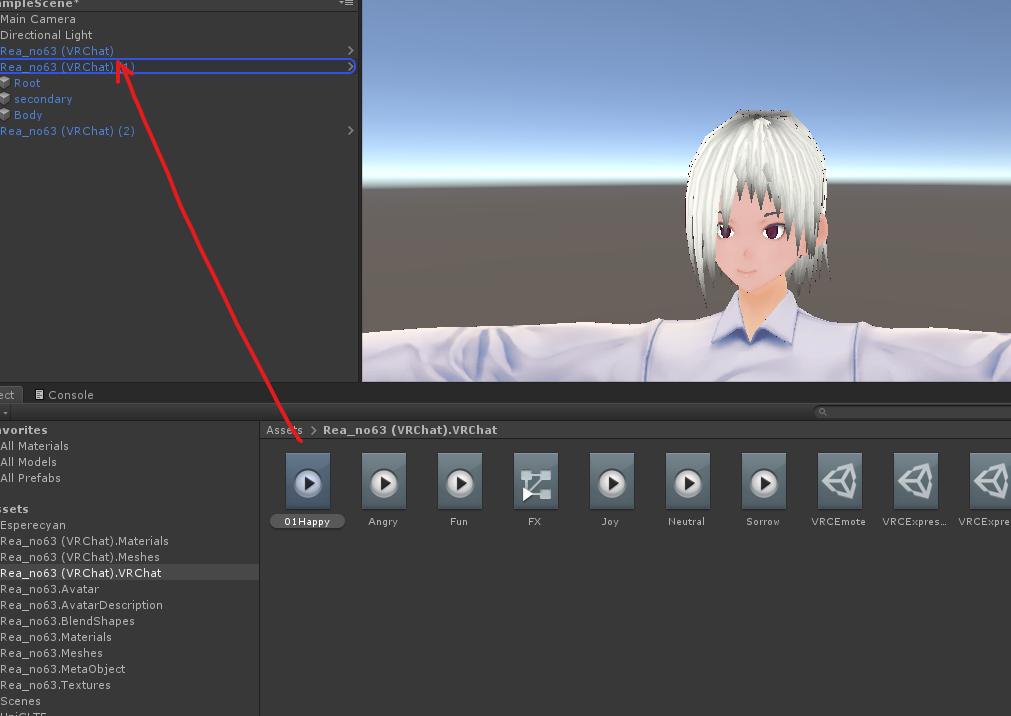This screenshot has width=1011, height=716.
Task: Open the Rea_no63.Materials folder
Action: [x=56, y=637]
